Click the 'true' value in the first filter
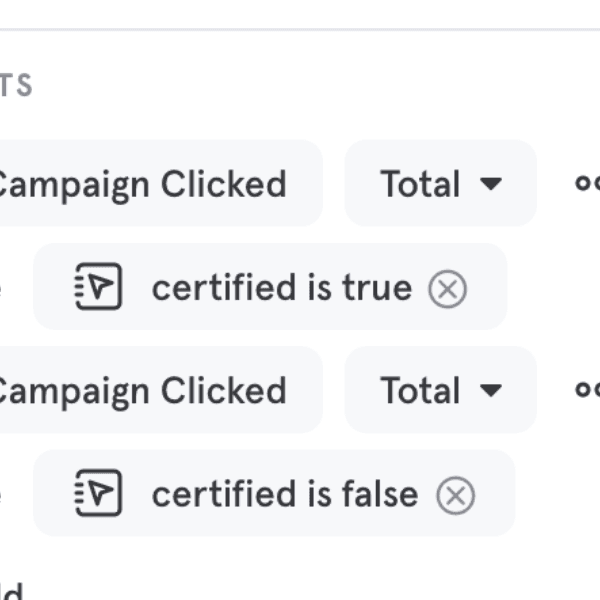 point(376,288)
